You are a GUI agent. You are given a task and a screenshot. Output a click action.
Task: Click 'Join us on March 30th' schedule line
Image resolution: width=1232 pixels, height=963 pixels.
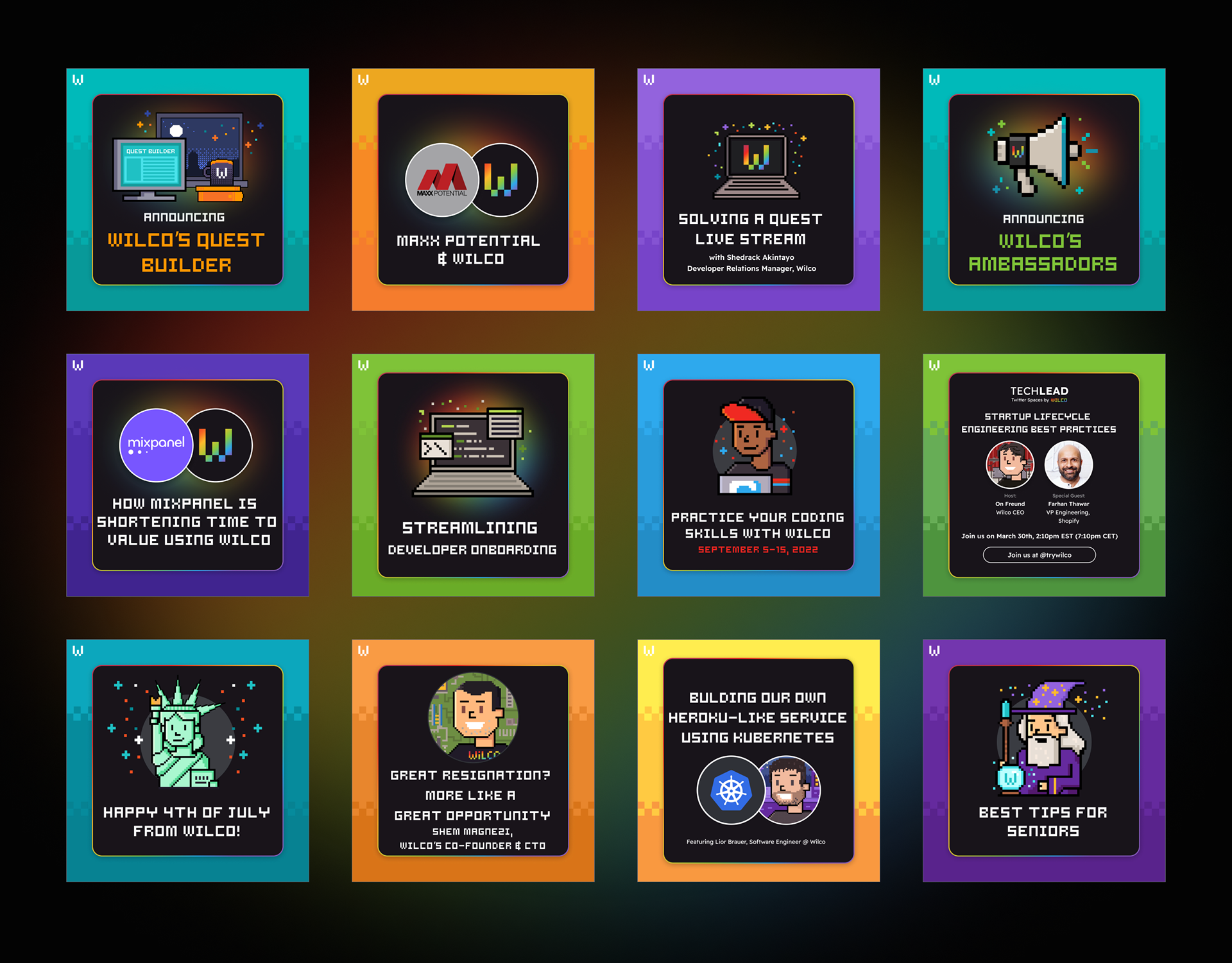coord(1039,536)
